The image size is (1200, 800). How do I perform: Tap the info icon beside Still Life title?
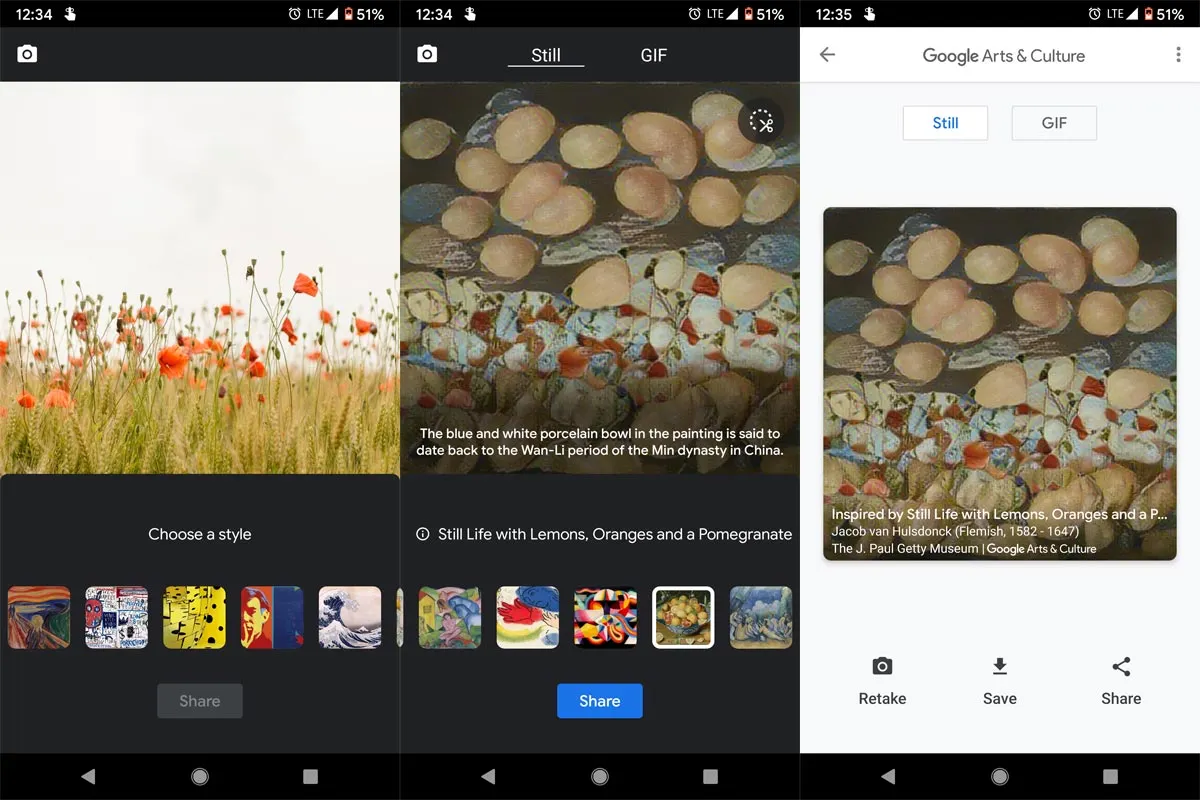(x=423, y=535)
